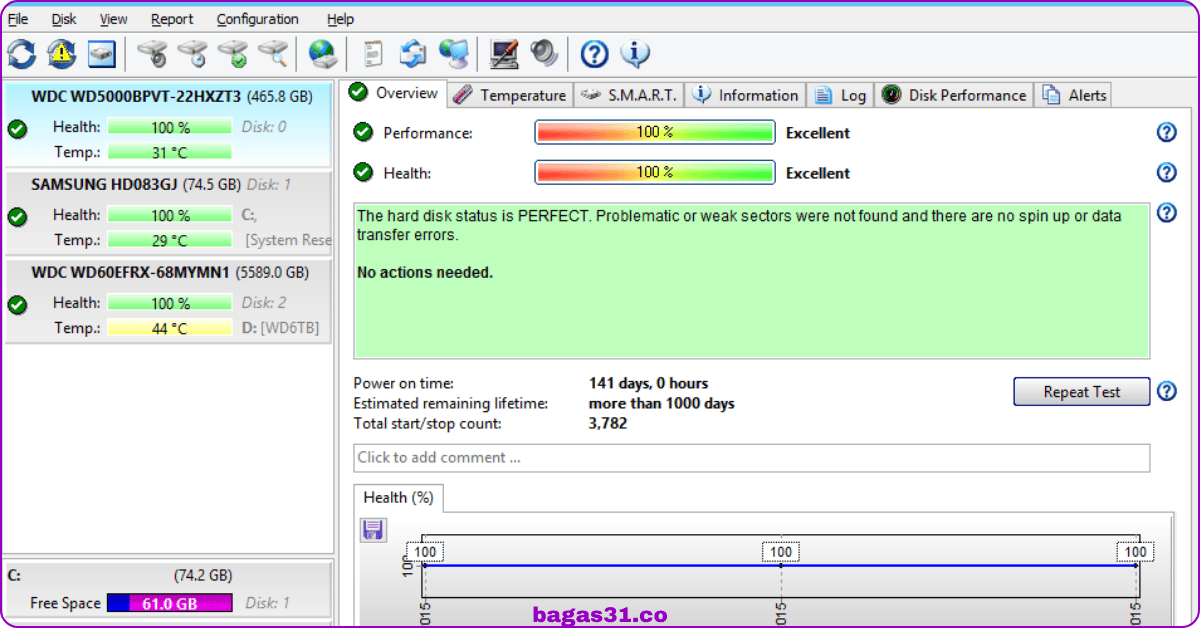Switch to the Temperature tab
The height and width of the screenshot is (628, 1200).
tap(509, 95)
